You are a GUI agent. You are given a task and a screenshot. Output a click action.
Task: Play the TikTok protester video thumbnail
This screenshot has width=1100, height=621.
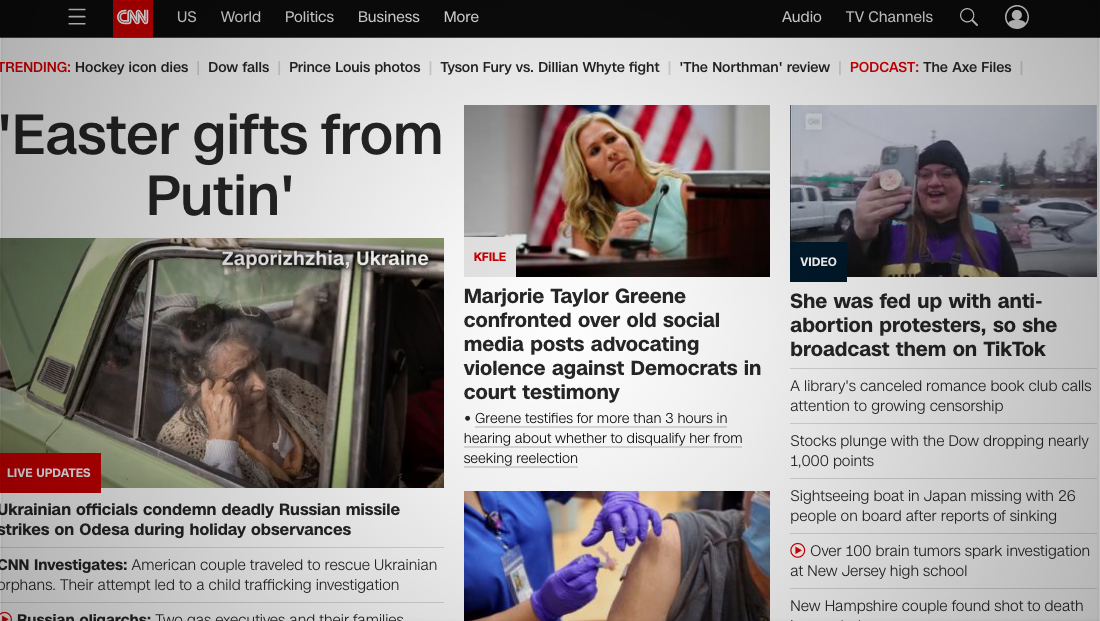tap(943, 191)
